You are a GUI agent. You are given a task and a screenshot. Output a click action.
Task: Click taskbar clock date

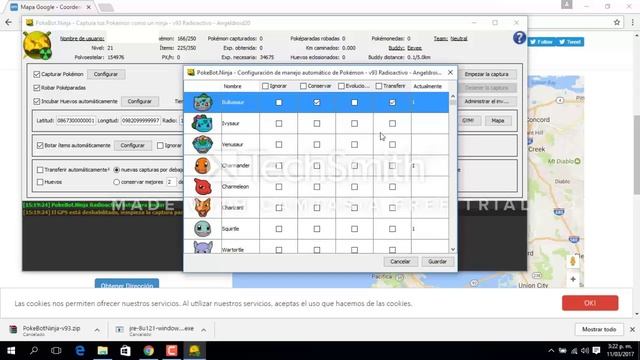[620, 351]
